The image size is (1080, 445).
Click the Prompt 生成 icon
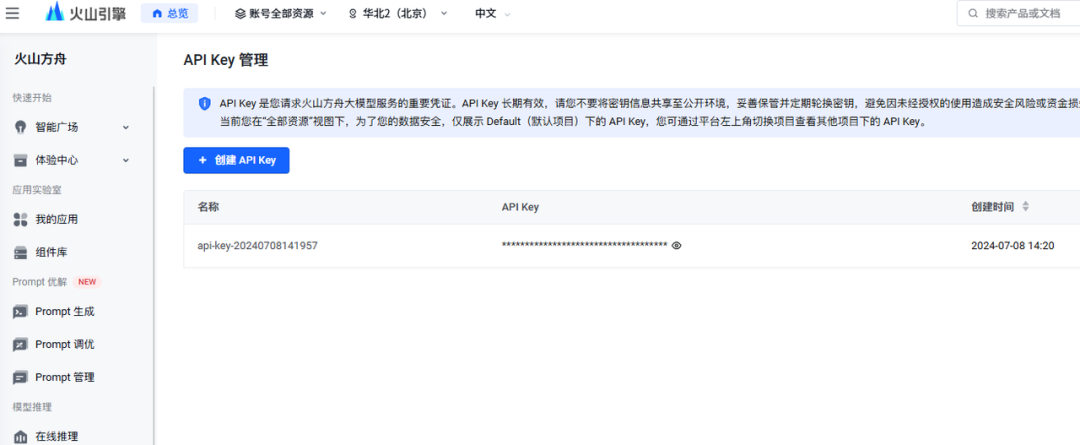[x=21, y=312]
